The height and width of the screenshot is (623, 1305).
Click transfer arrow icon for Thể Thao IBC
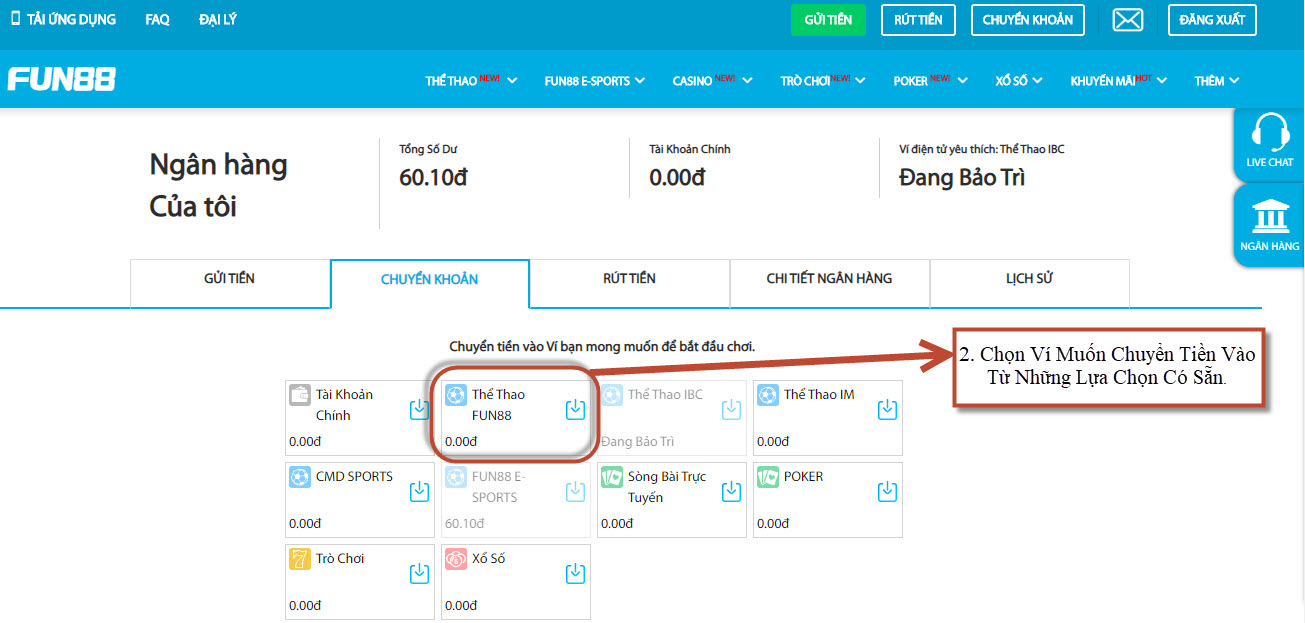(732, 410)
